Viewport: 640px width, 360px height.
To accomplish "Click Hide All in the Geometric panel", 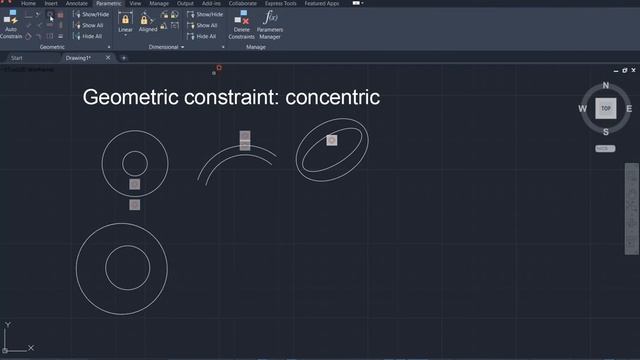I will click(x=88, y=36).
